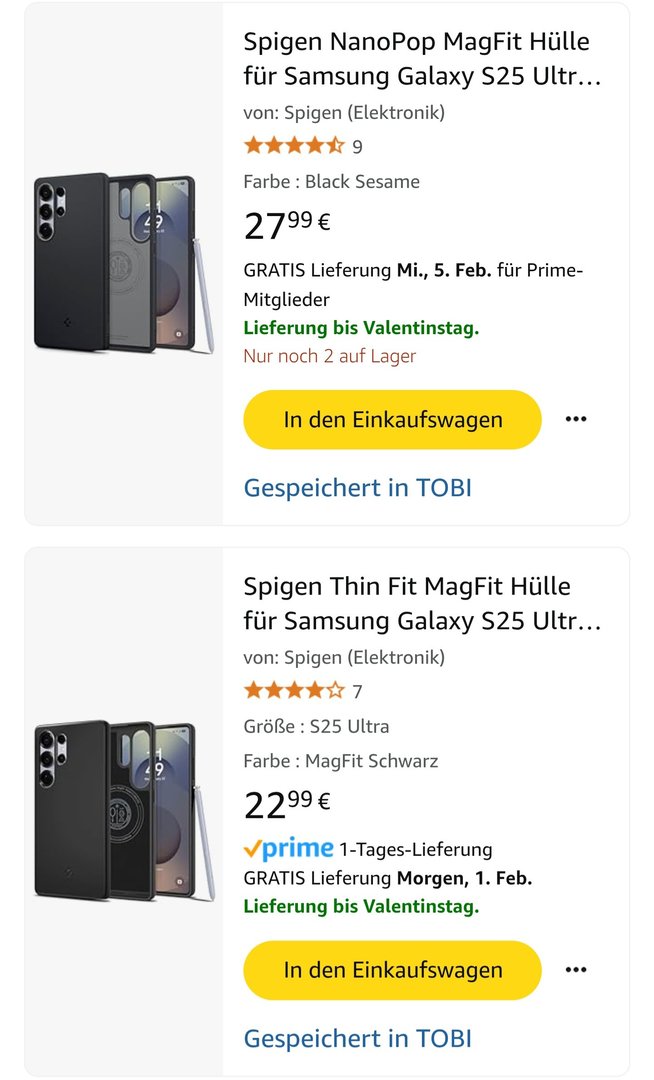Add Spigen NanoPop MagFit to cart
The image size is (654, 1080).
point(392,419)
